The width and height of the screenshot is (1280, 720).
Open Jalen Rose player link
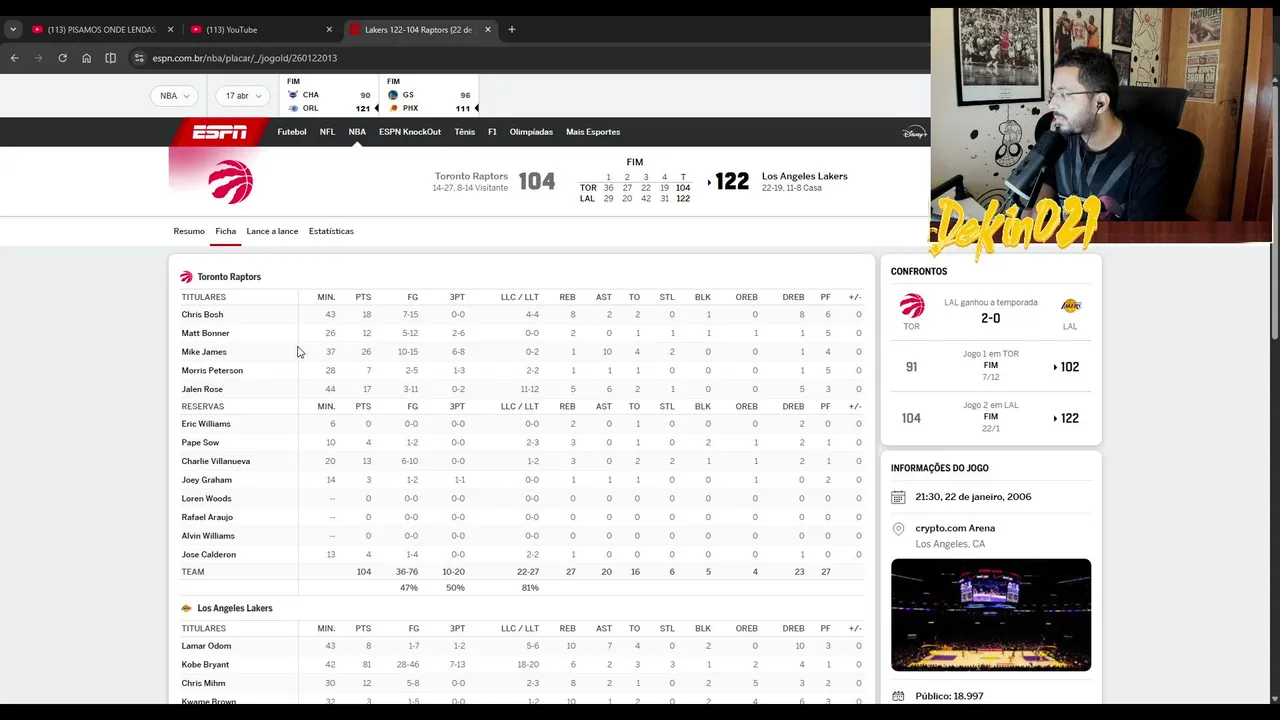[202, 390]
